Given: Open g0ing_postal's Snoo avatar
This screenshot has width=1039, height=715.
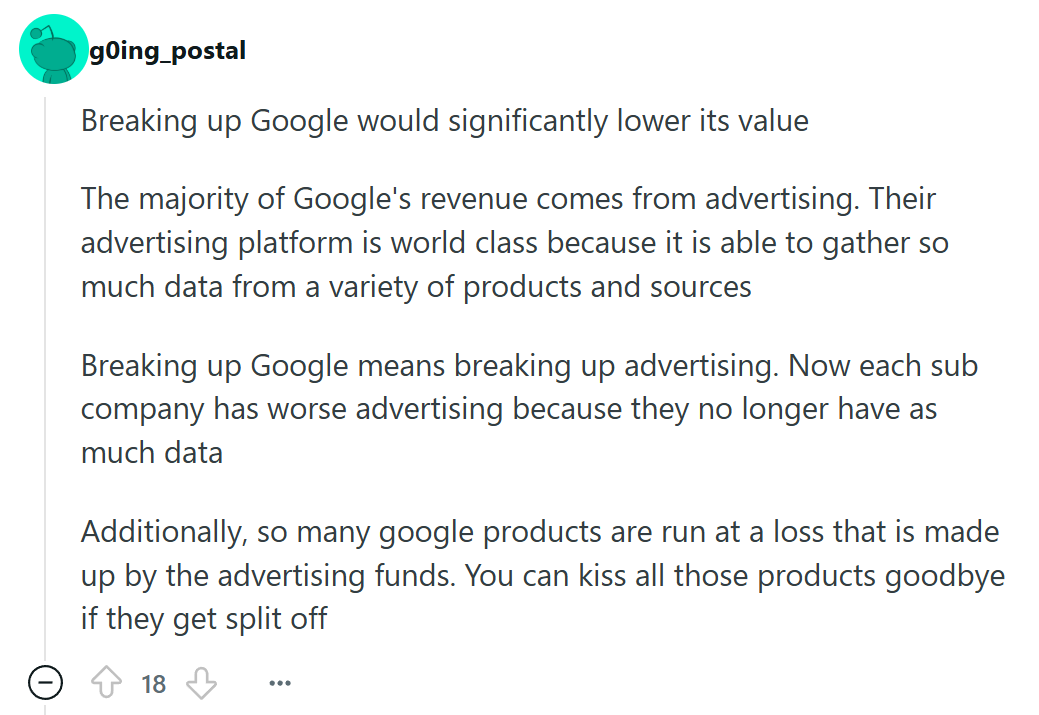Looking at the screenshot, I should point(54,49).
